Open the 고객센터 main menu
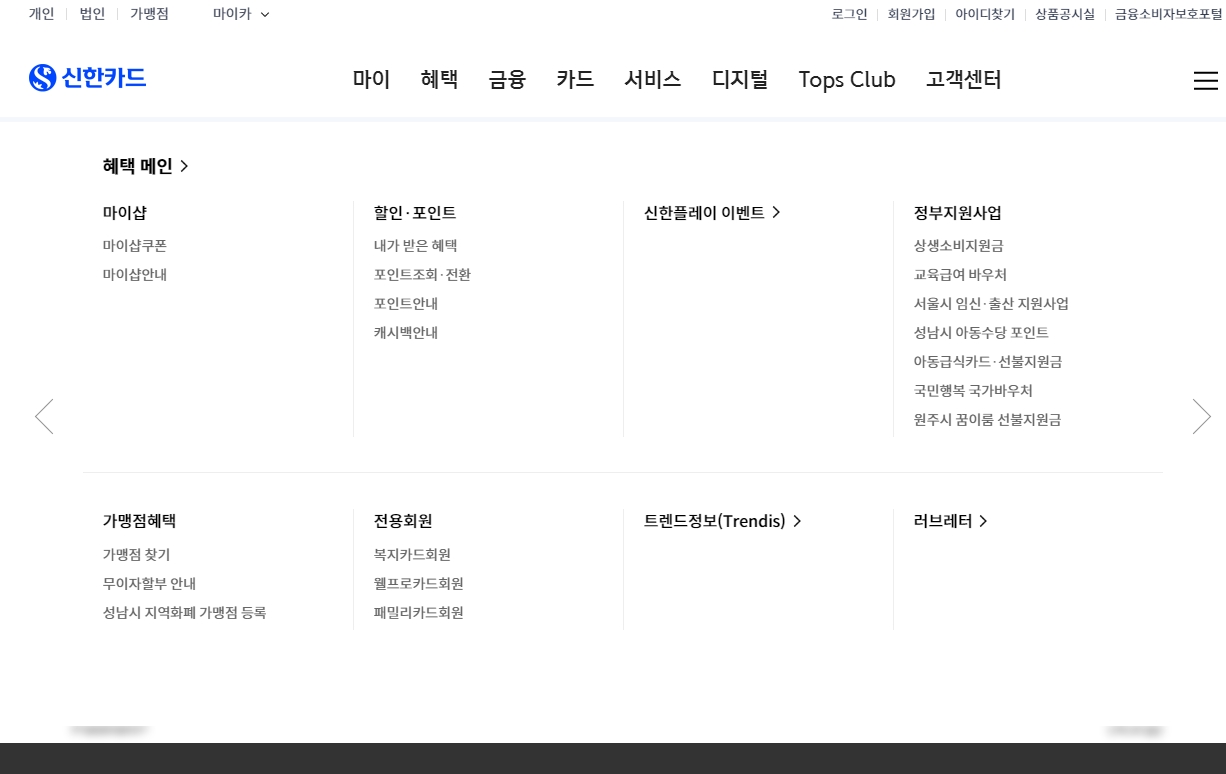1226x774 pixels. coord(964,80)
